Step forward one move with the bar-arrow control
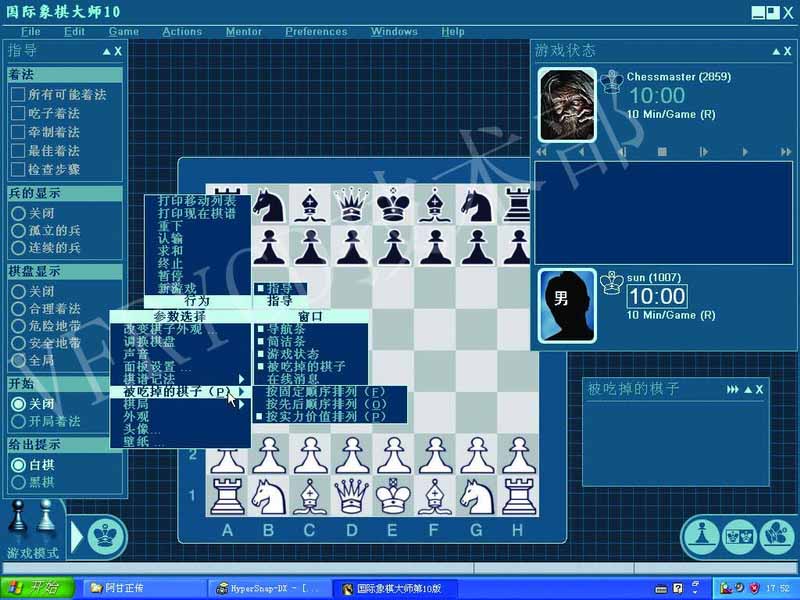 pyautogui.click(x=704, y=152)
